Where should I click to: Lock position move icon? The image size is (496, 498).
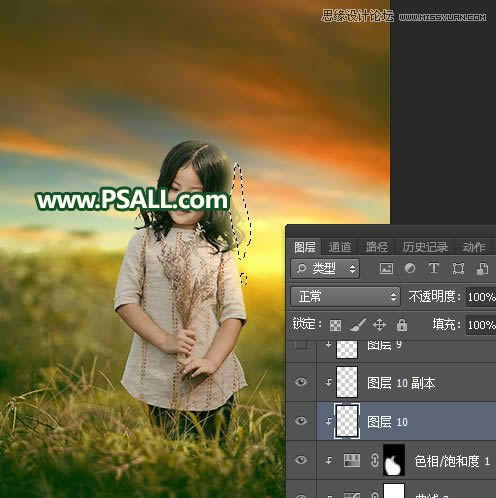(379, 325)
